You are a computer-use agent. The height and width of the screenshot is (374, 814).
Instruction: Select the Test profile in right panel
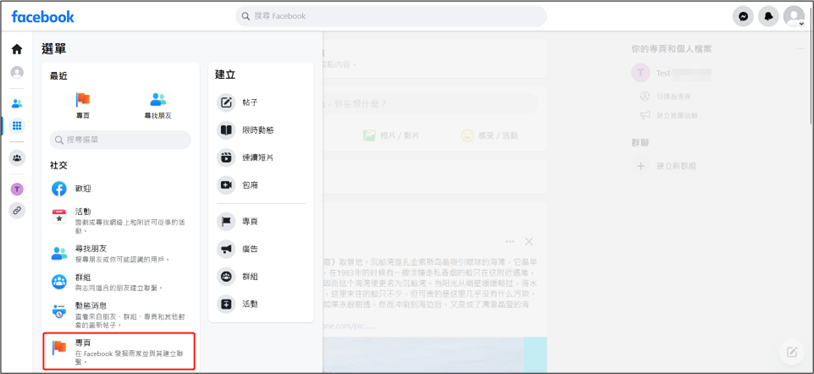pyautogui.click(x=671, y=73)
